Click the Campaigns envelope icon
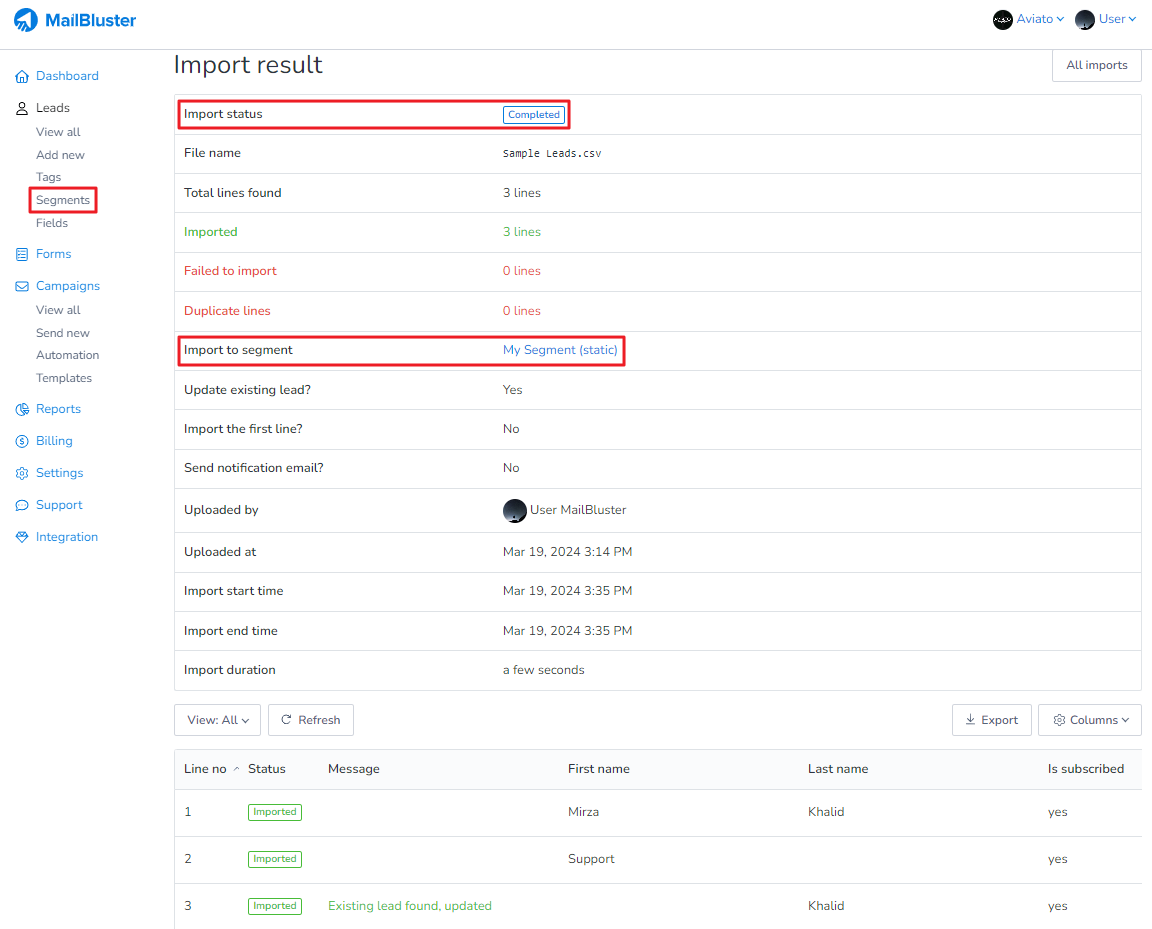This screenshot has height=929, width=1152. tap(22, 286)
